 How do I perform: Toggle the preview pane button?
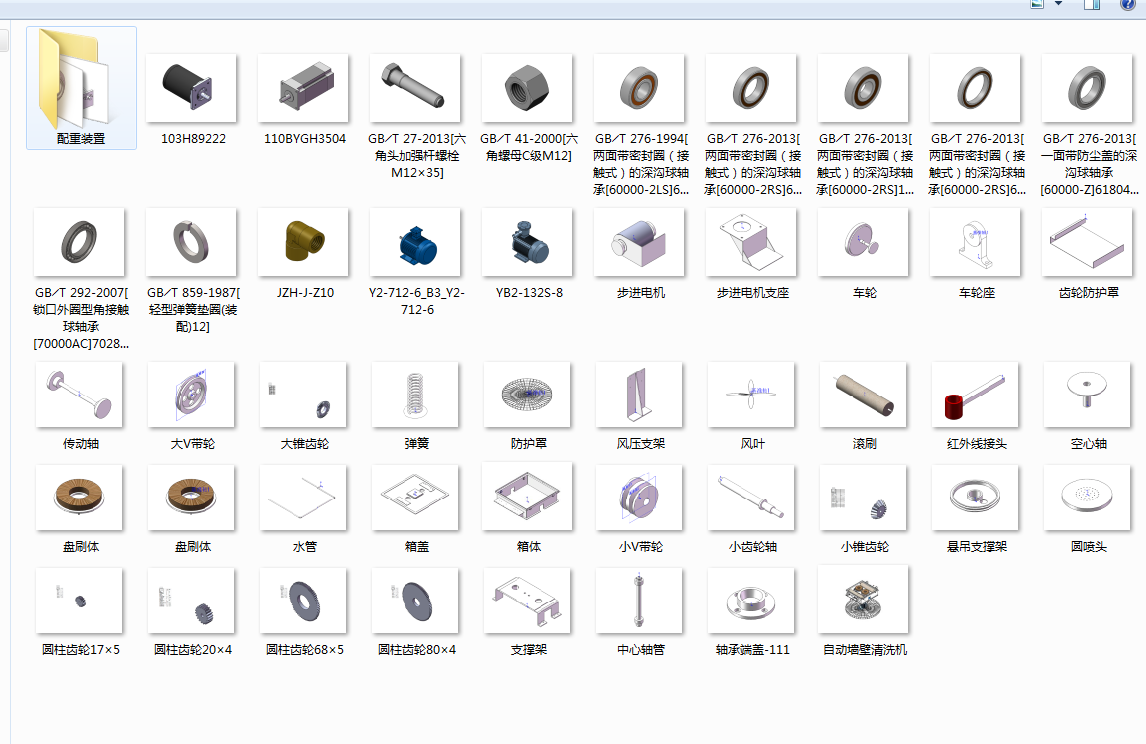(1092, 4)
